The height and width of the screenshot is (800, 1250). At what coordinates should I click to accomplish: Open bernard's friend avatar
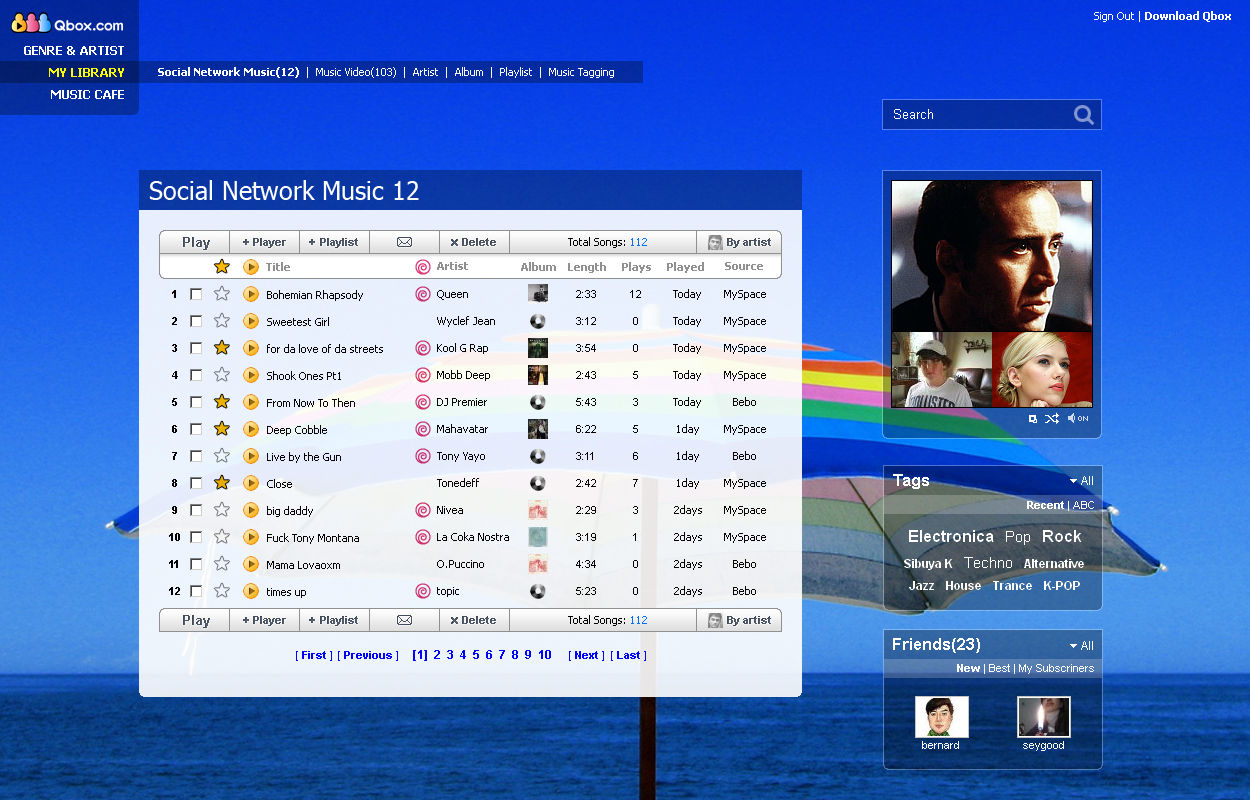coord(941,717)
